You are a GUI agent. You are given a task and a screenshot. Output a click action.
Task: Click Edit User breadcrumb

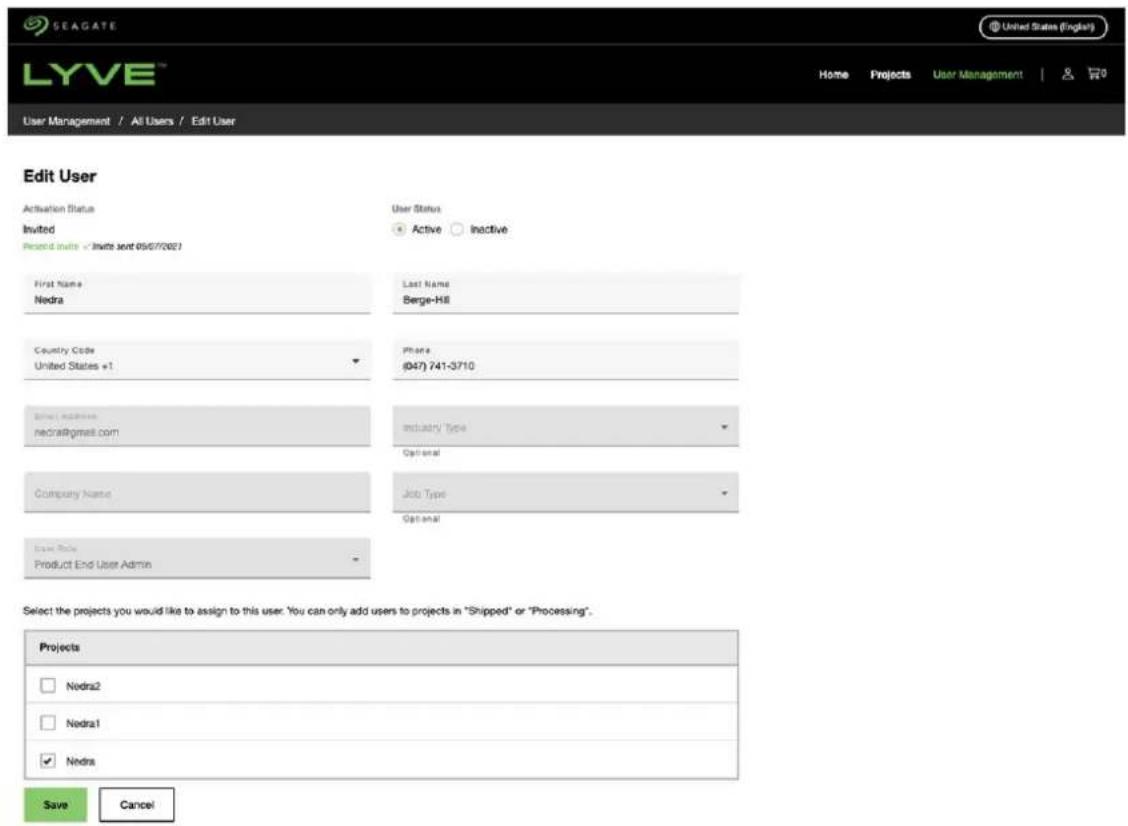(213, 121)
